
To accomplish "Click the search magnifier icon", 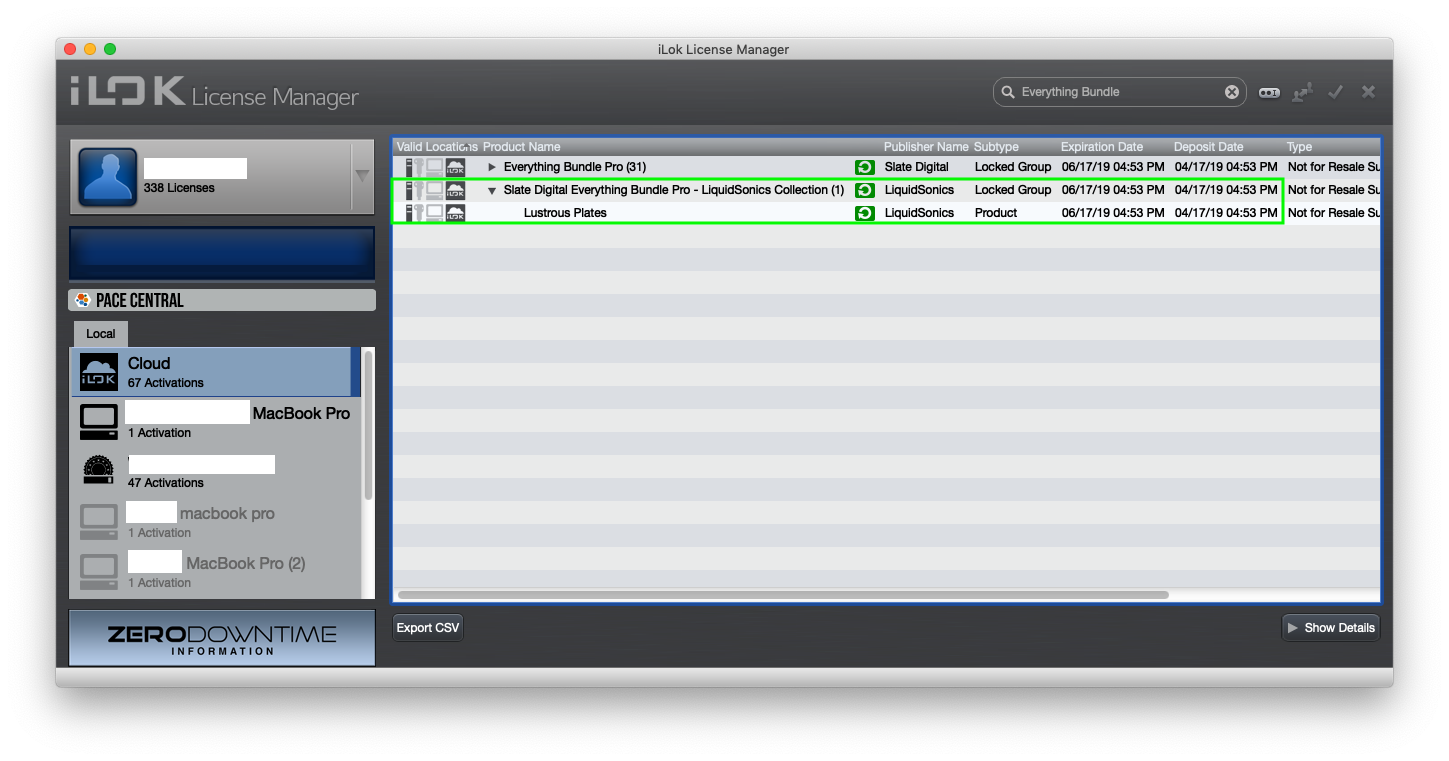I will click(1008, 92).
